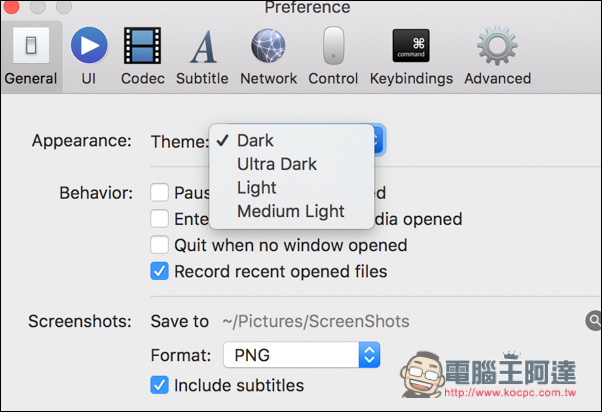The width and height of the screenshot is (602, 412).
Task: Open the PNG format dropdown
Action: point(302,355)
